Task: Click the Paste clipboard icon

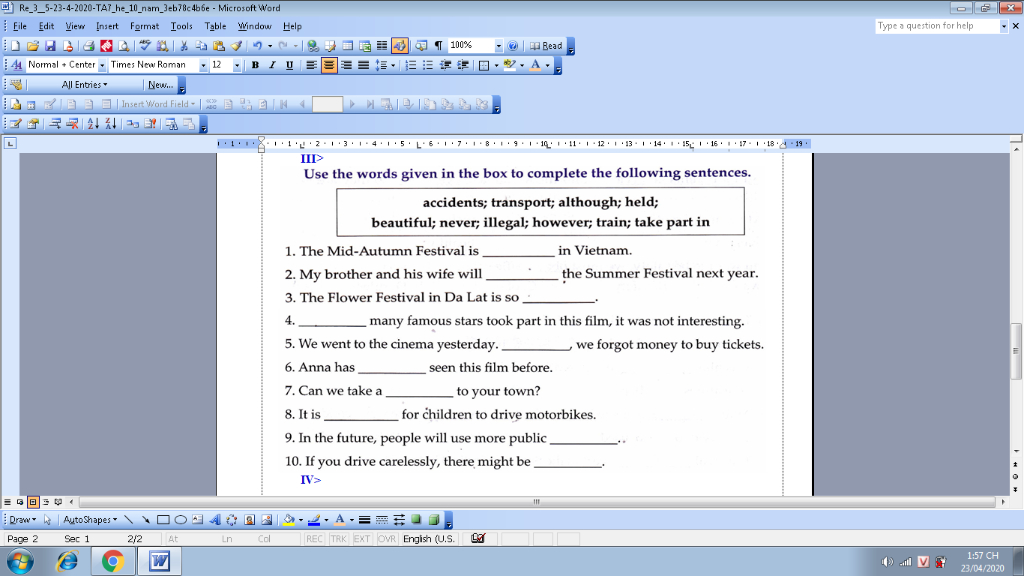Action: tap(219, 46)
